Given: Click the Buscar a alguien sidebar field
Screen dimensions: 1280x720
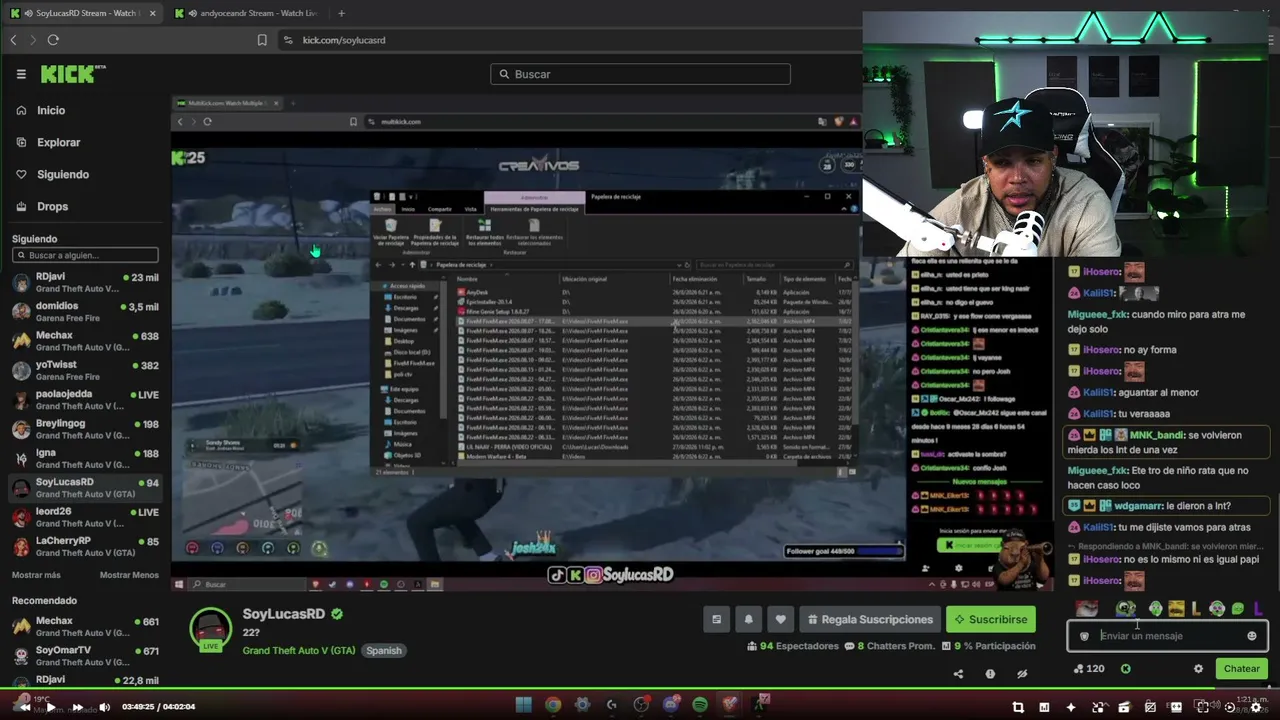Looking at the screenshot, I should pos(85,255).
